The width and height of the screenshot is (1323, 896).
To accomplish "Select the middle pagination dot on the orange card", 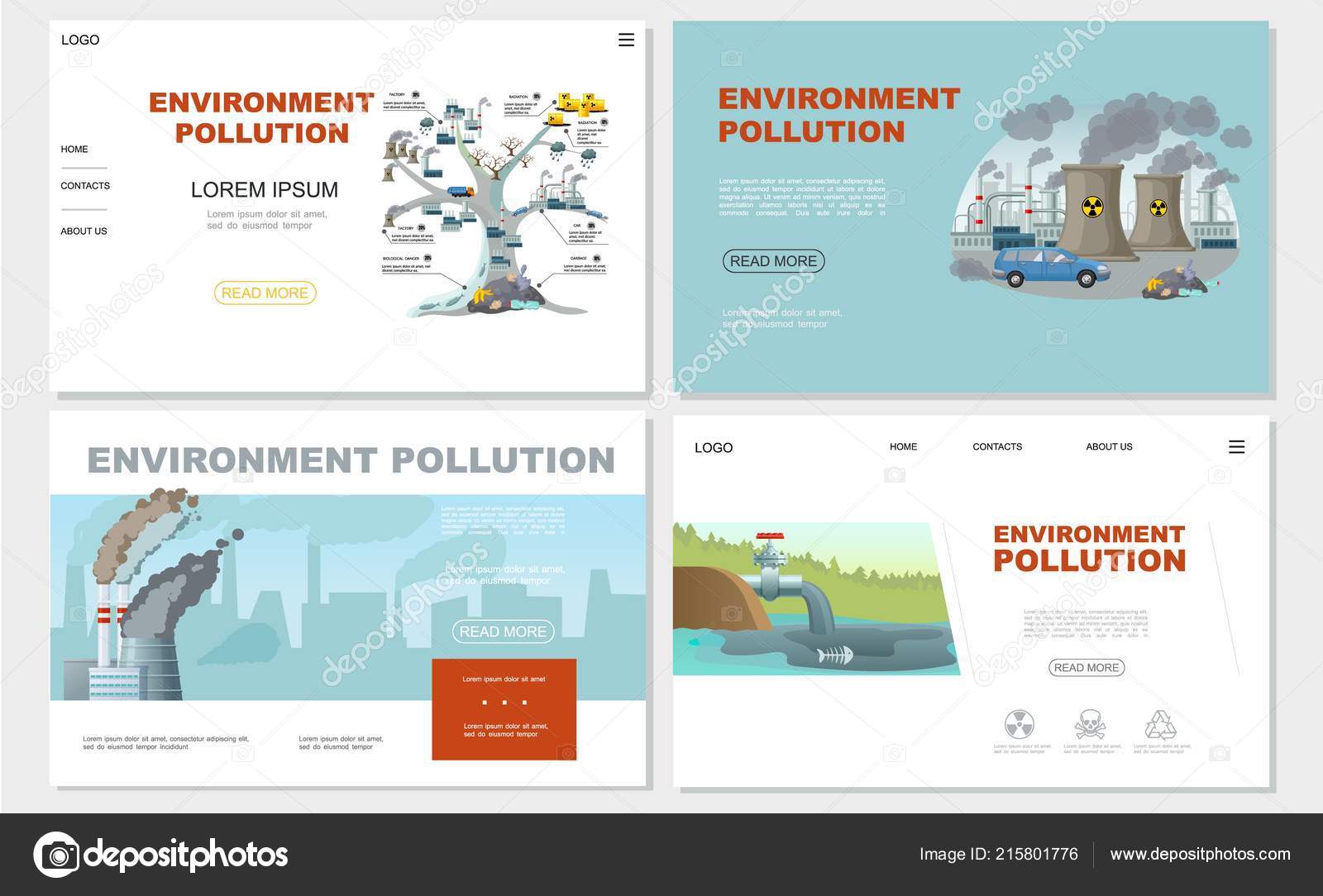I will tap(504, 703).
